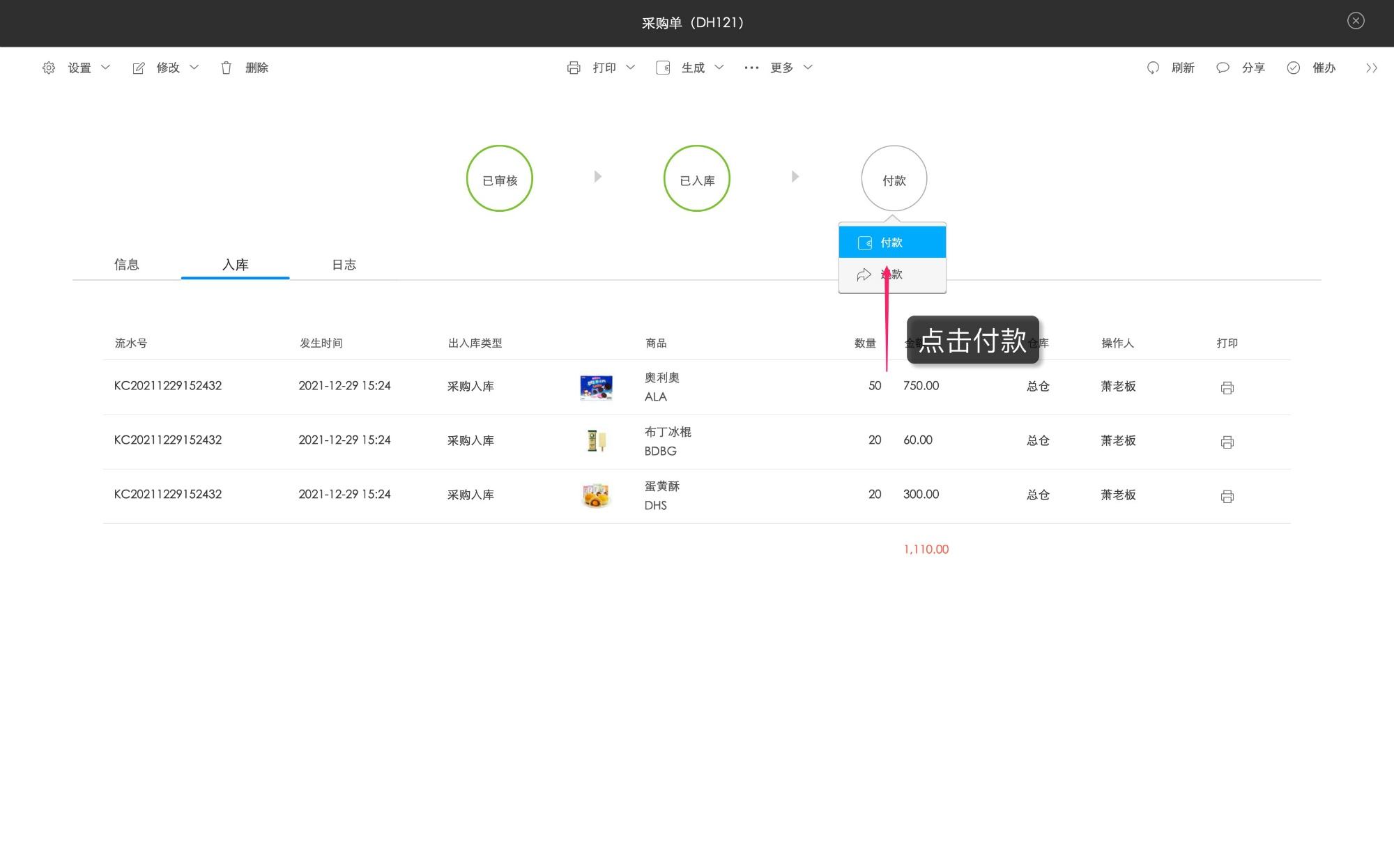Open the 蛋黄酥 product thumbnail

point(596,495)
